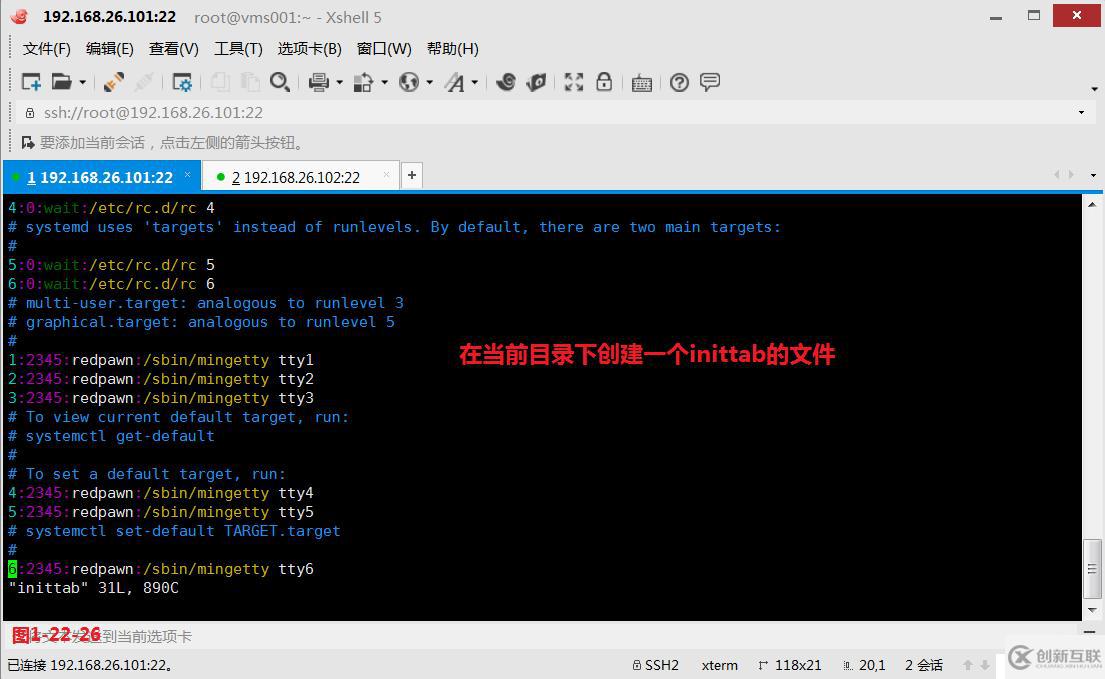Expand the address bar dropdown arrow
The image size is (1105, 679).
tap(1081, 113)
